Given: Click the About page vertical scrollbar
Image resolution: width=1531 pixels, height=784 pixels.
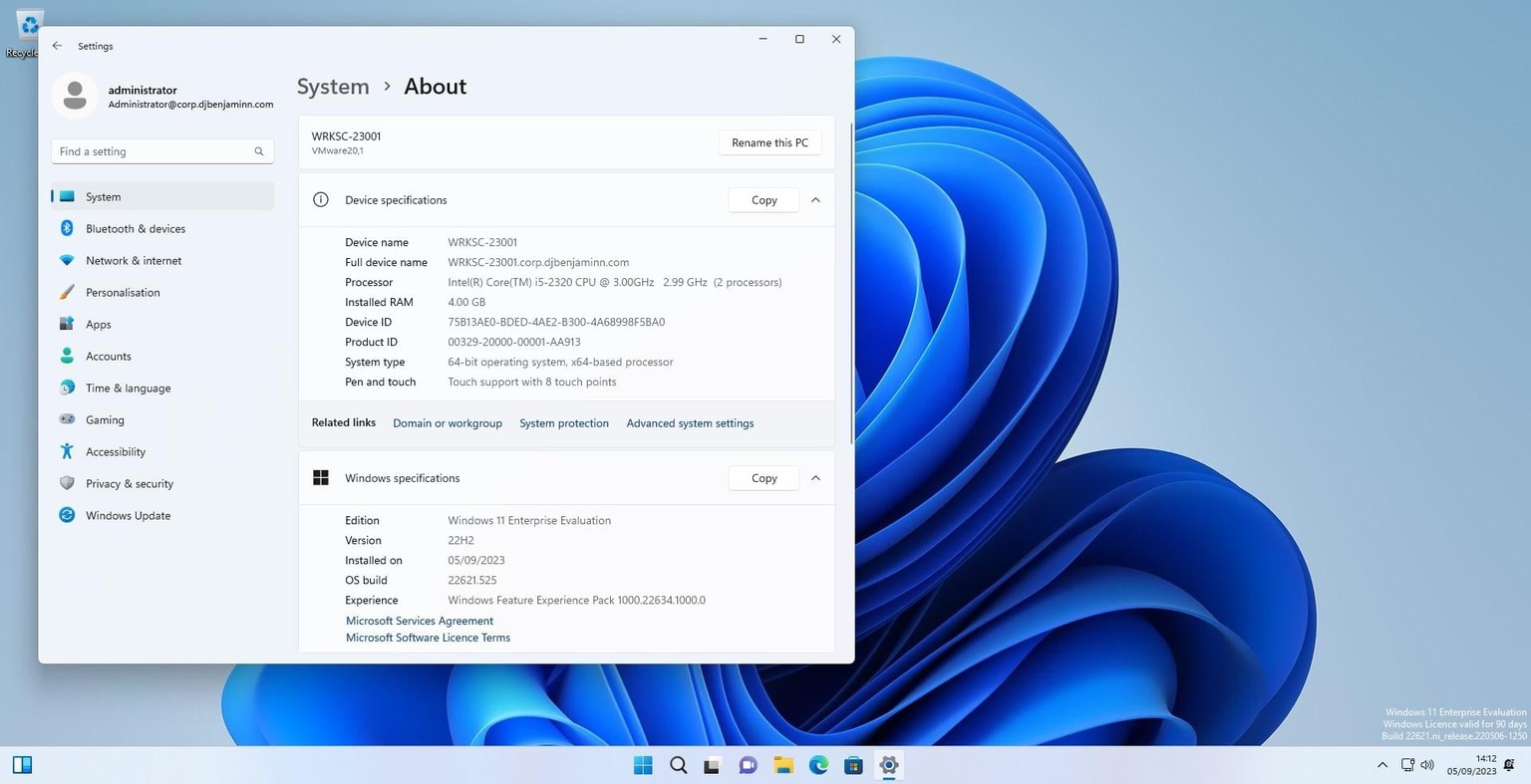Looking at the screenshot, I should (x=850, y=284).
